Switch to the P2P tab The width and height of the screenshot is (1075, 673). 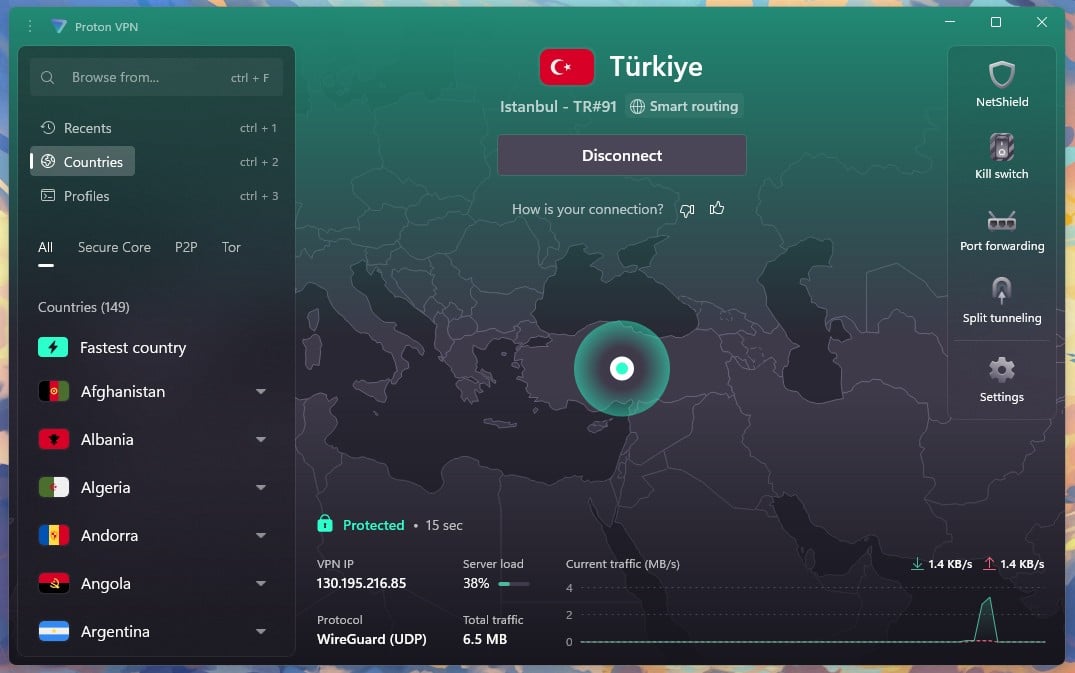point(186,247)
